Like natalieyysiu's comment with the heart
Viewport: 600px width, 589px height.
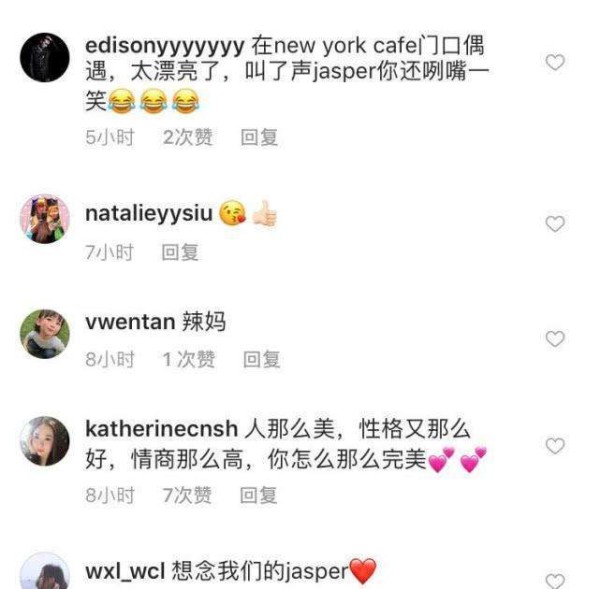(555, 224)
